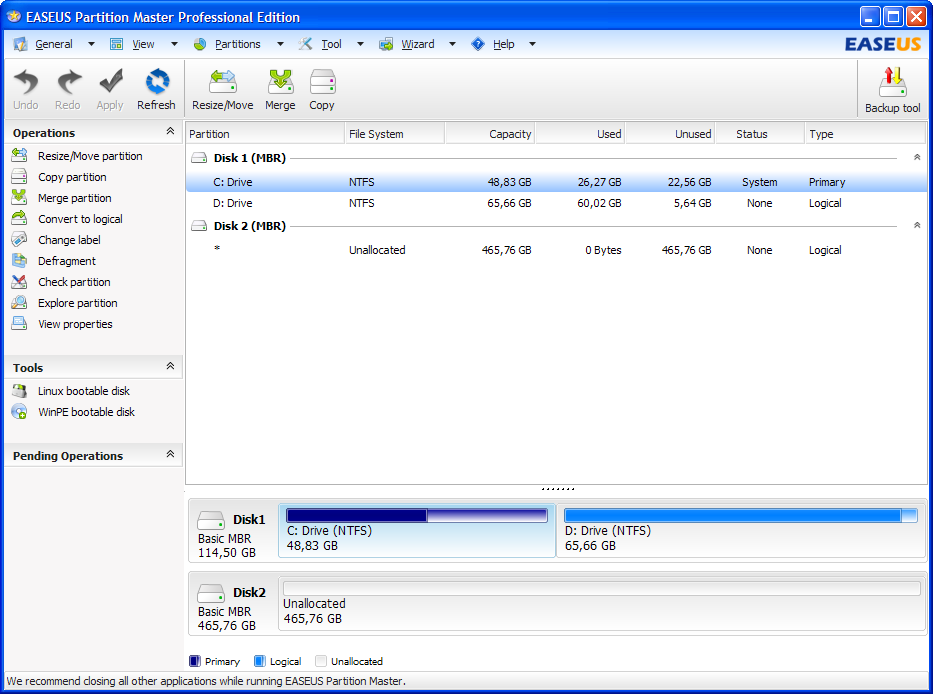Click the File System column header

tap(395, 134)
